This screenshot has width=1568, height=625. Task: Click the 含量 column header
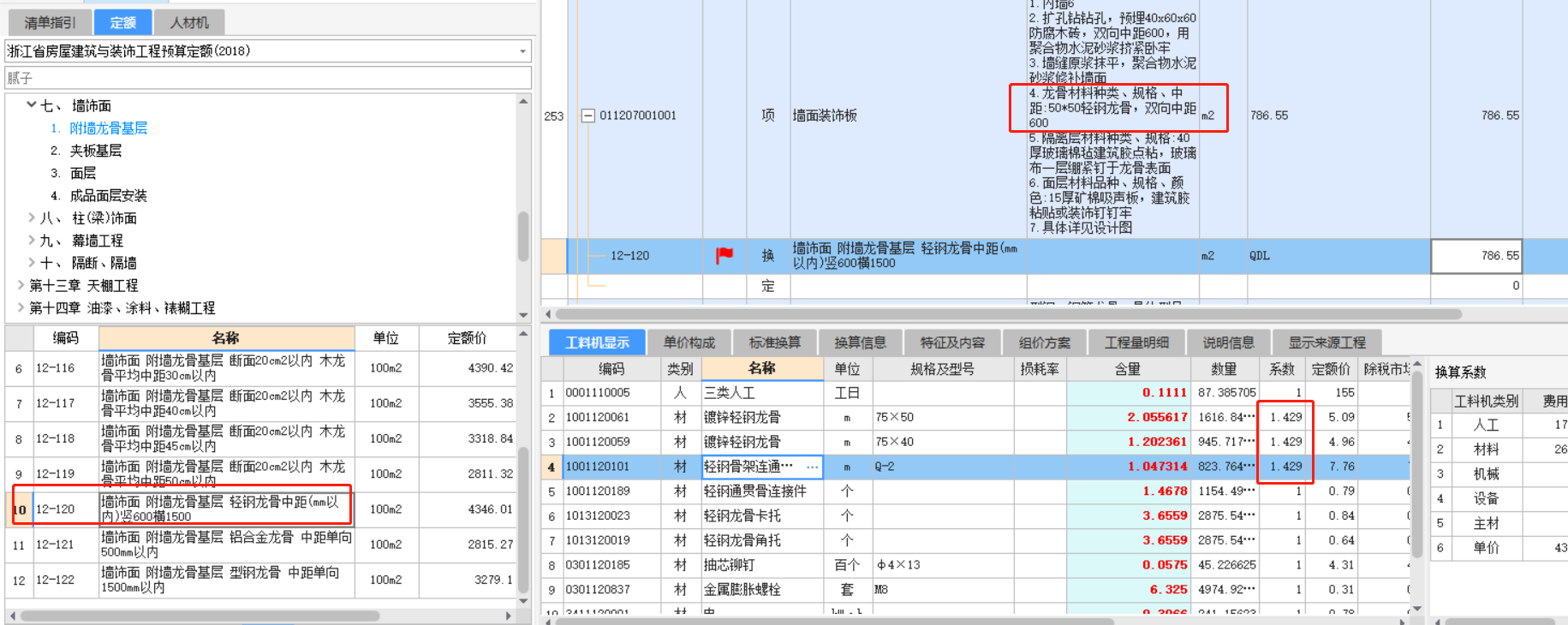click(x=1128, y=369)
